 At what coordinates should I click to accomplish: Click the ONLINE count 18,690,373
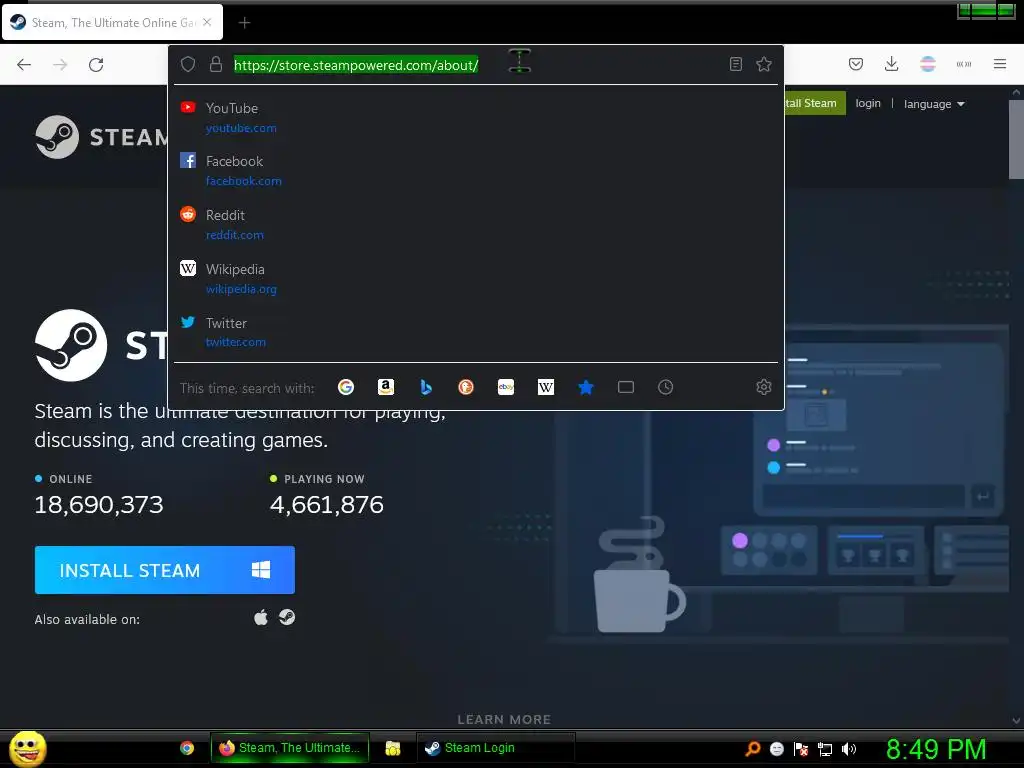pyautogui.click(x=99, y=504)
